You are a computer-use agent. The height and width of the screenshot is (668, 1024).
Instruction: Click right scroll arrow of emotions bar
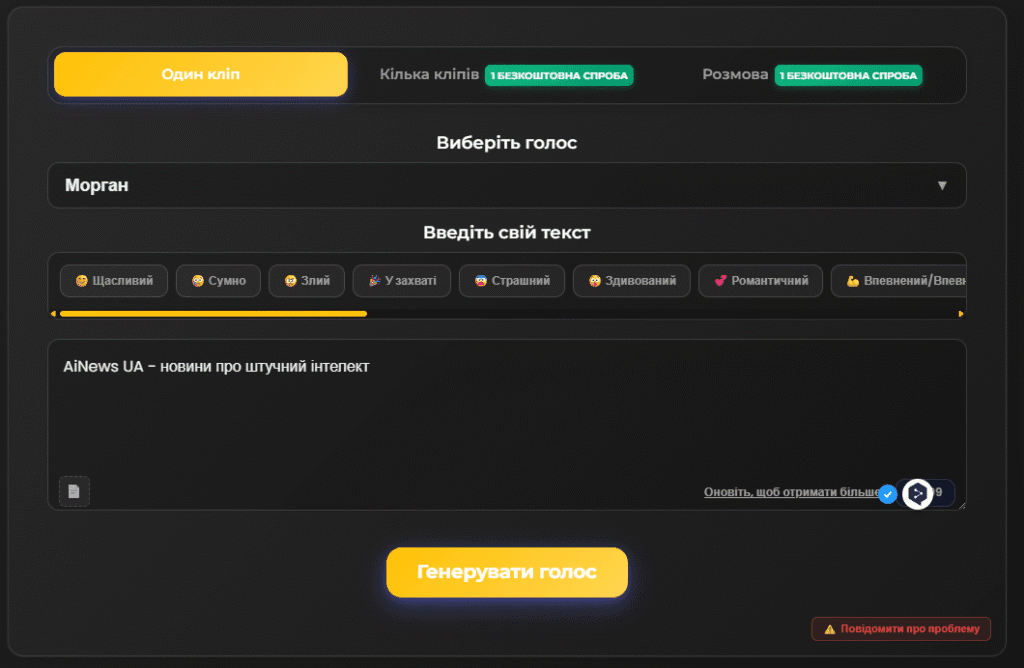[x=961, y=314]
